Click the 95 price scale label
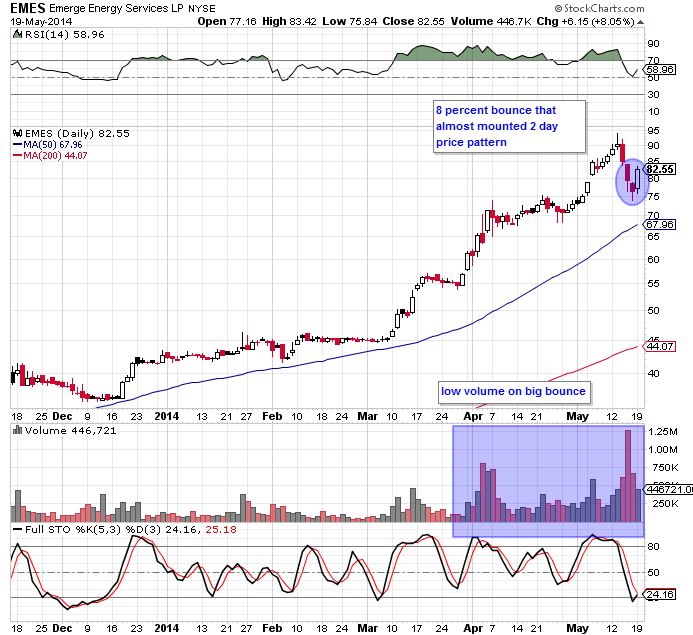The width and height of the screenshot is (693, 635). coord(653,131)
